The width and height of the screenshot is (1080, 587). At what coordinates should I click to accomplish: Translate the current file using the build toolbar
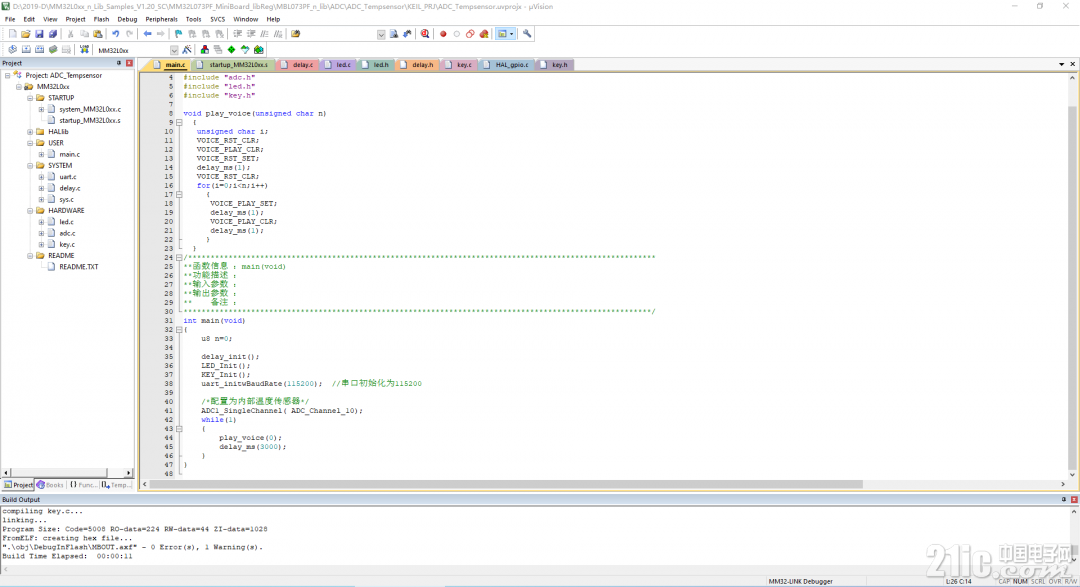coord(12,50)
